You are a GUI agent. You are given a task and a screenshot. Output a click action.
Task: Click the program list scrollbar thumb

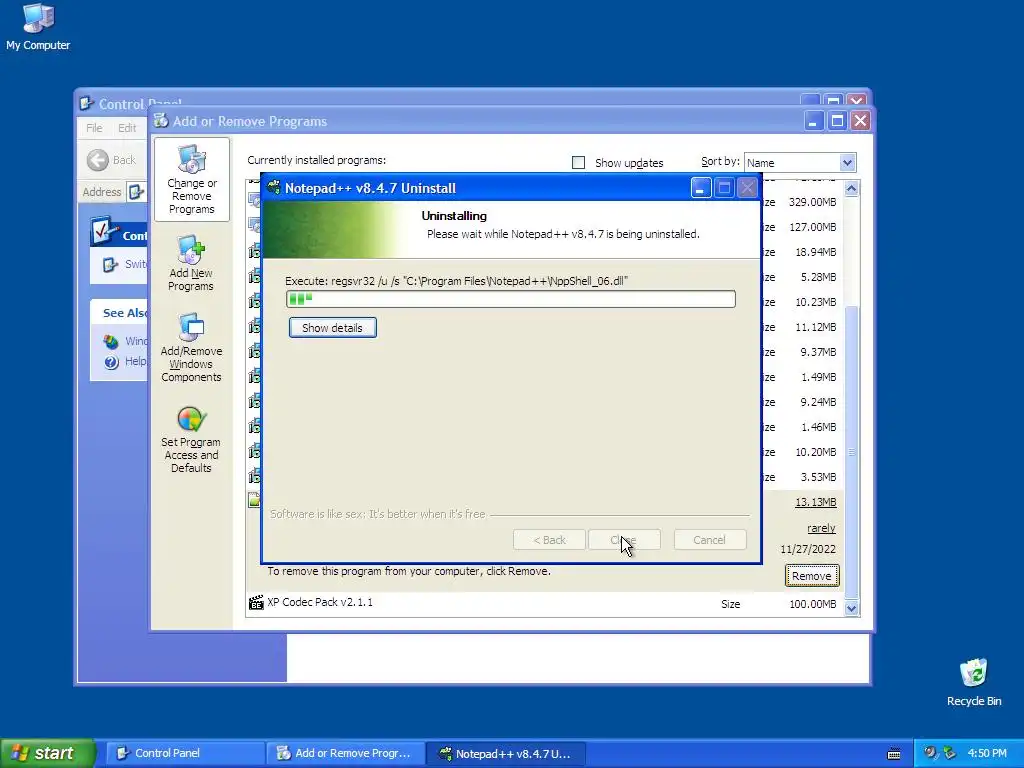tap(851, 452)
